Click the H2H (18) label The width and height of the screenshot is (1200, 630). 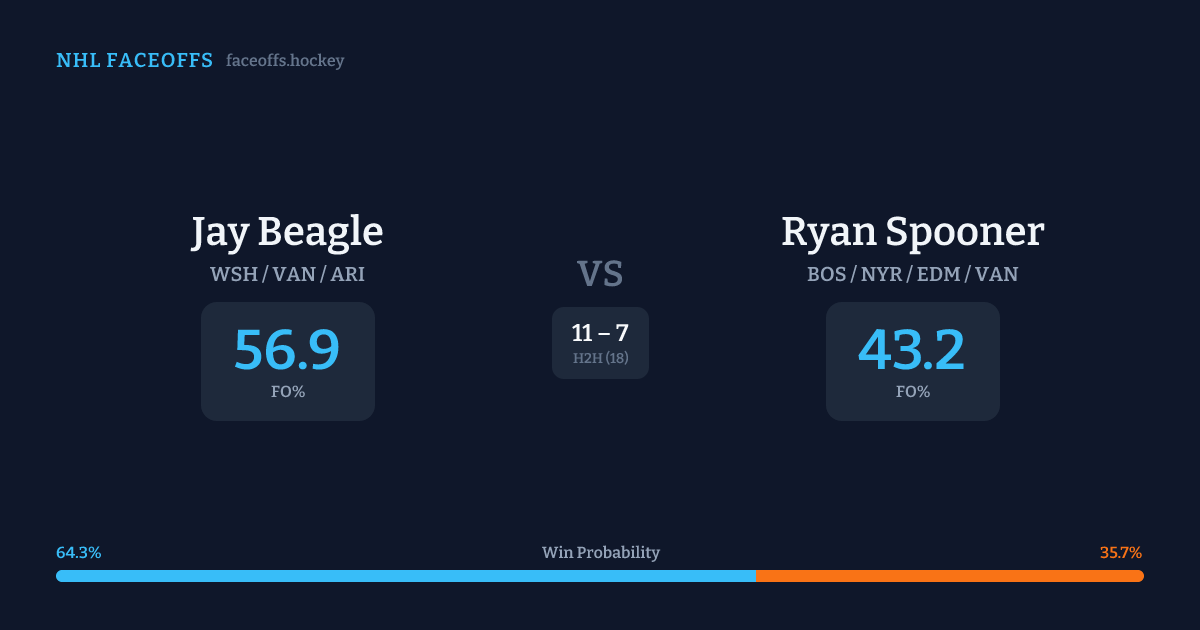[x=600, y=358]
